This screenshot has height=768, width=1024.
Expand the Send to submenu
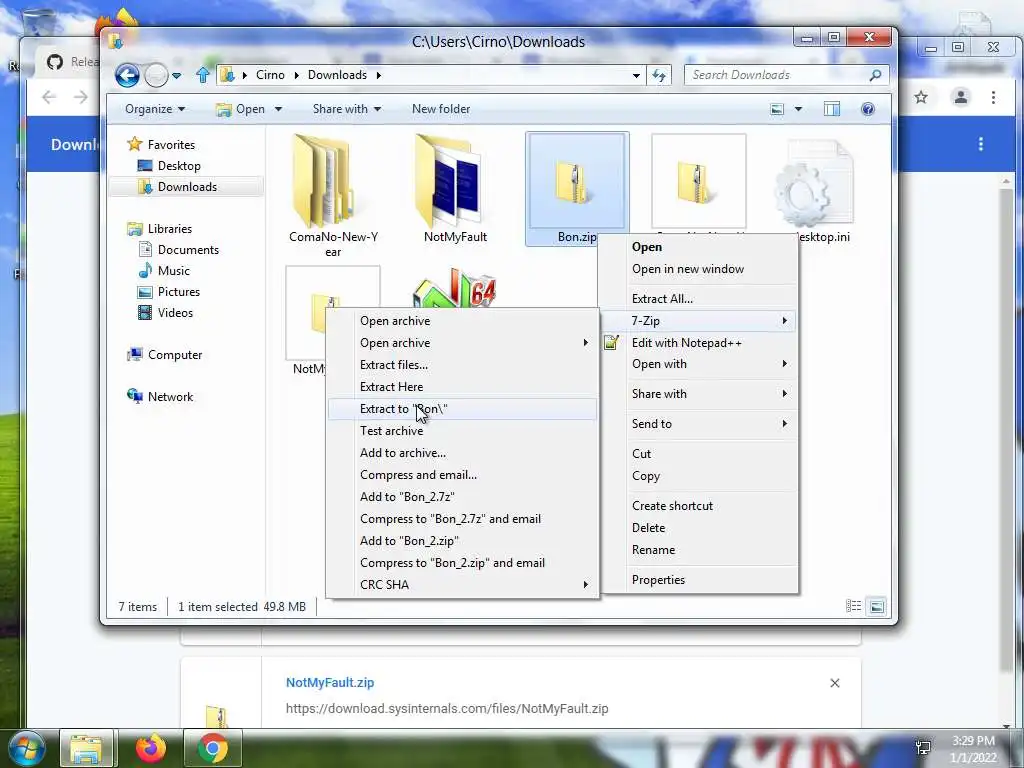click(x=699, y=424)
